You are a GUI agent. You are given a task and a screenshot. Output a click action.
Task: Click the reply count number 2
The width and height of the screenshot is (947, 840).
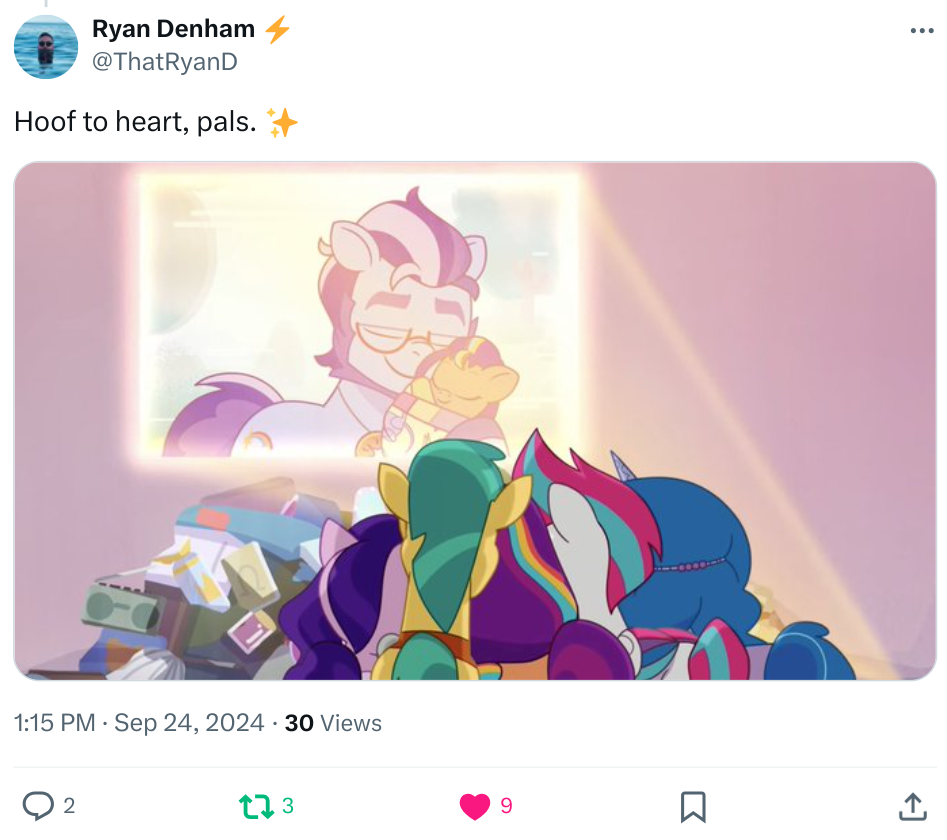tap(69, 806)
